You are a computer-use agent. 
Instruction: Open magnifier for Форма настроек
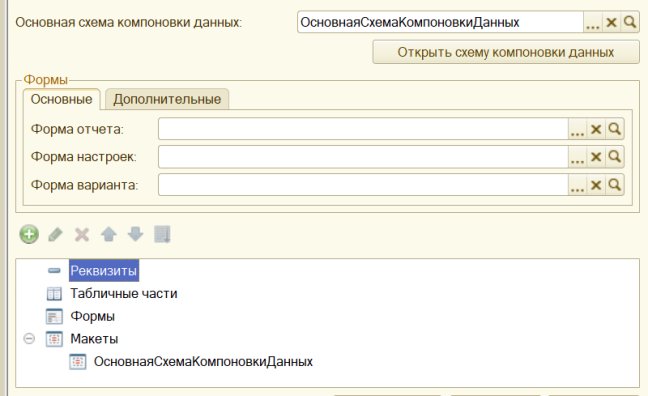(615, 157)
